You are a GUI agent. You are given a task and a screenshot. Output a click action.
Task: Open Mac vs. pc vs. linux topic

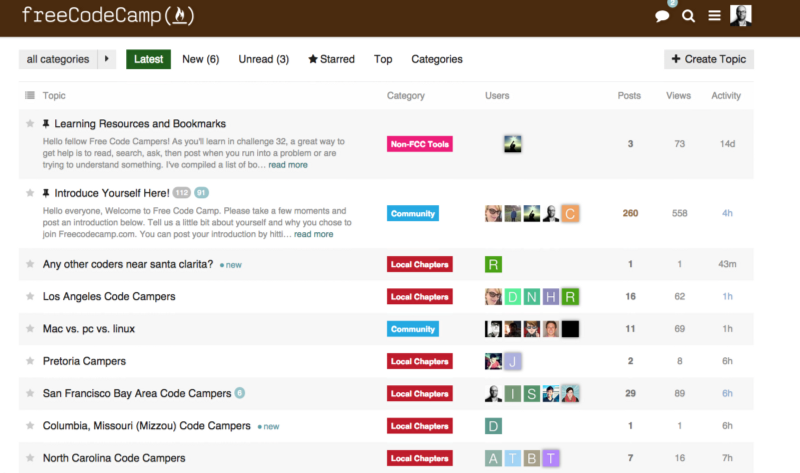pyautogui.click(x=89, y=329)
